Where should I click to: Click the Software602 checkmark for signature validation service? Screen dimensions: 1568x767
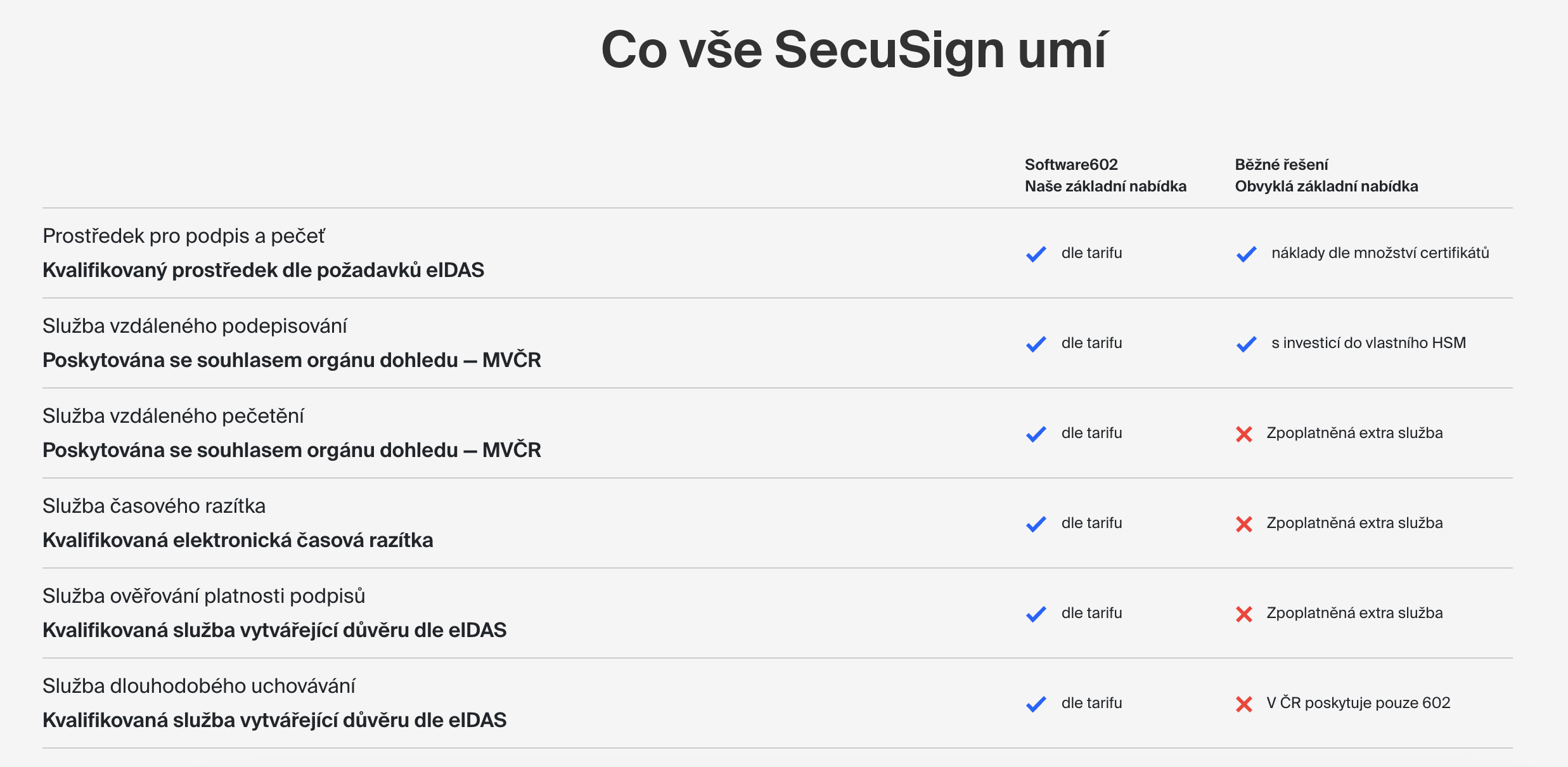tap(1036, 614)
